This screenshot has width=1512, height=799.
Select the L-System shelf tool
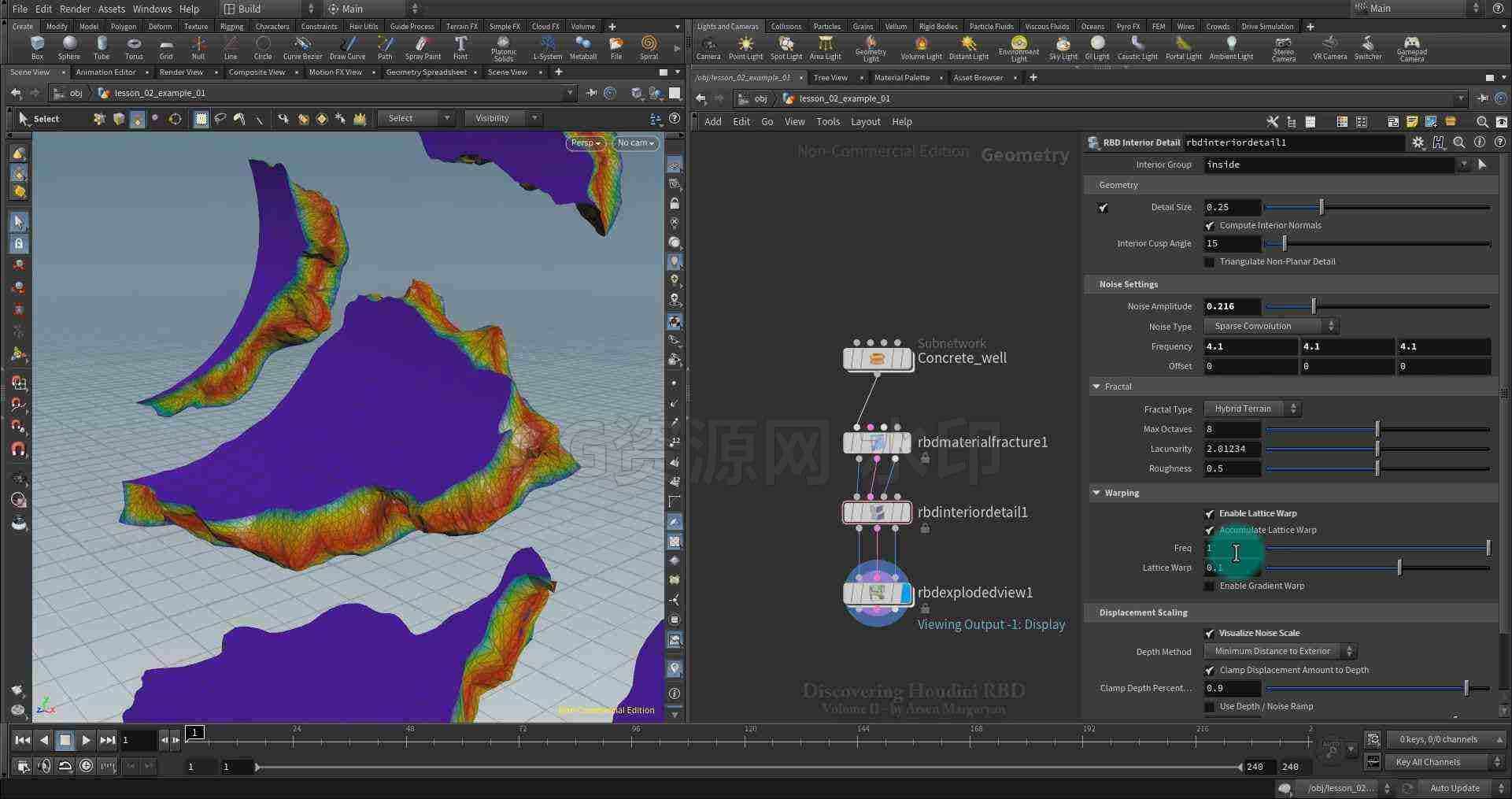pyautogui.click(x=548, y=47)
